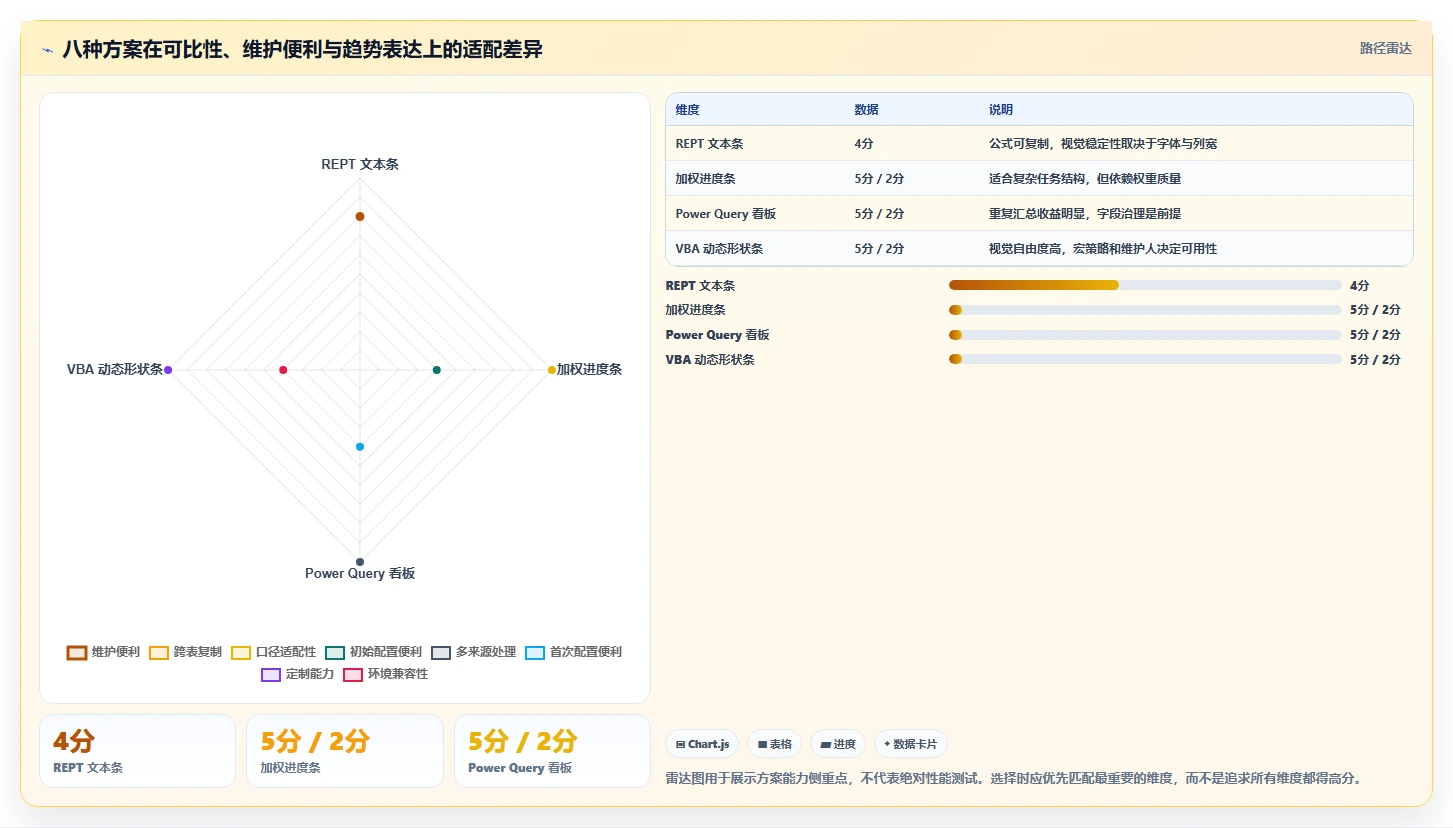The width and height of the screenshot is (1453, 828).
Task: Click the VBA 动态形状条 progress bar
Action: click(1145, 359)
